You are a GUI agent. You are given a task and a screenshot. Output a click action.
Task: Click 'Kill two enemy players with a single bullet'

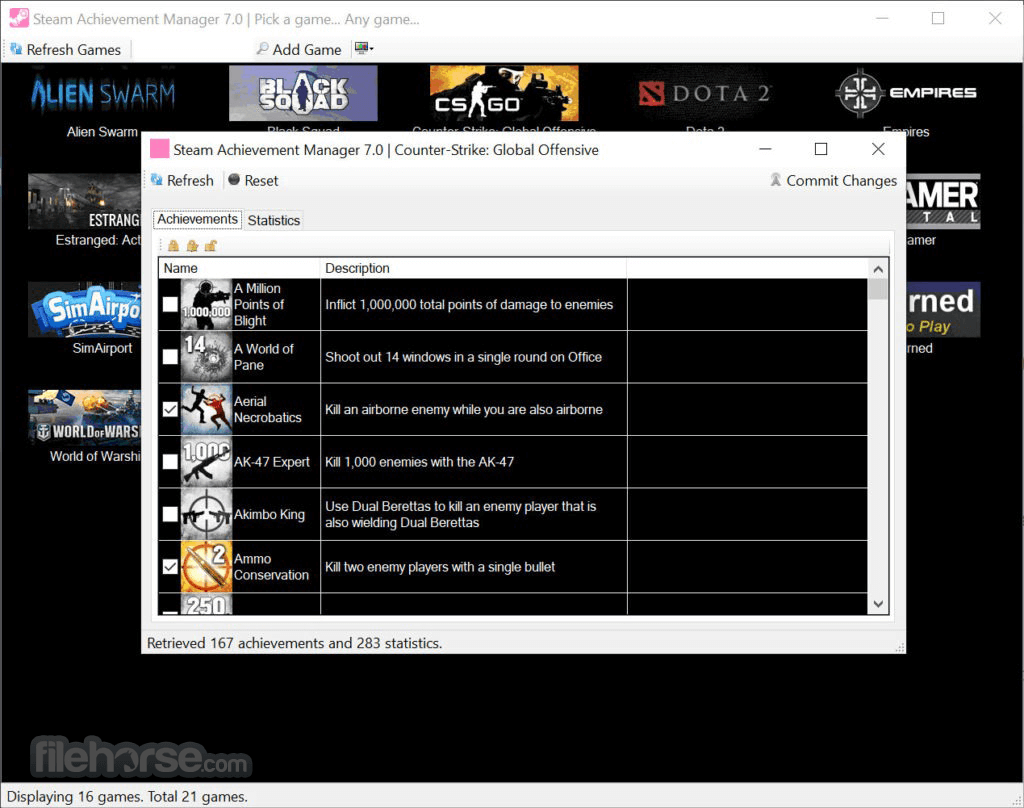click(x=440, y=566)
